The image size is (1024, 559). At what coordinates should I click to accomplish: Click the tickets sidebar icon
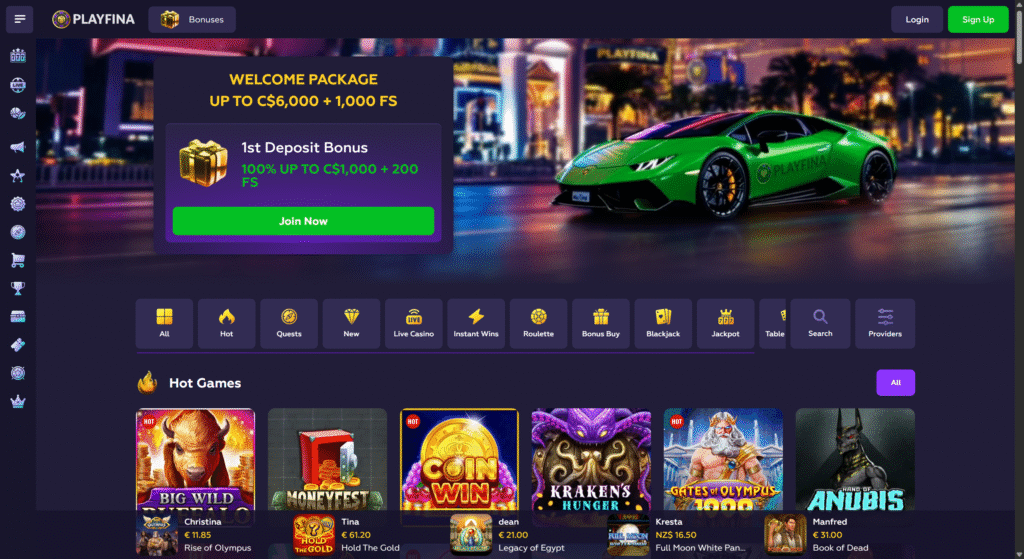(18, 345)
